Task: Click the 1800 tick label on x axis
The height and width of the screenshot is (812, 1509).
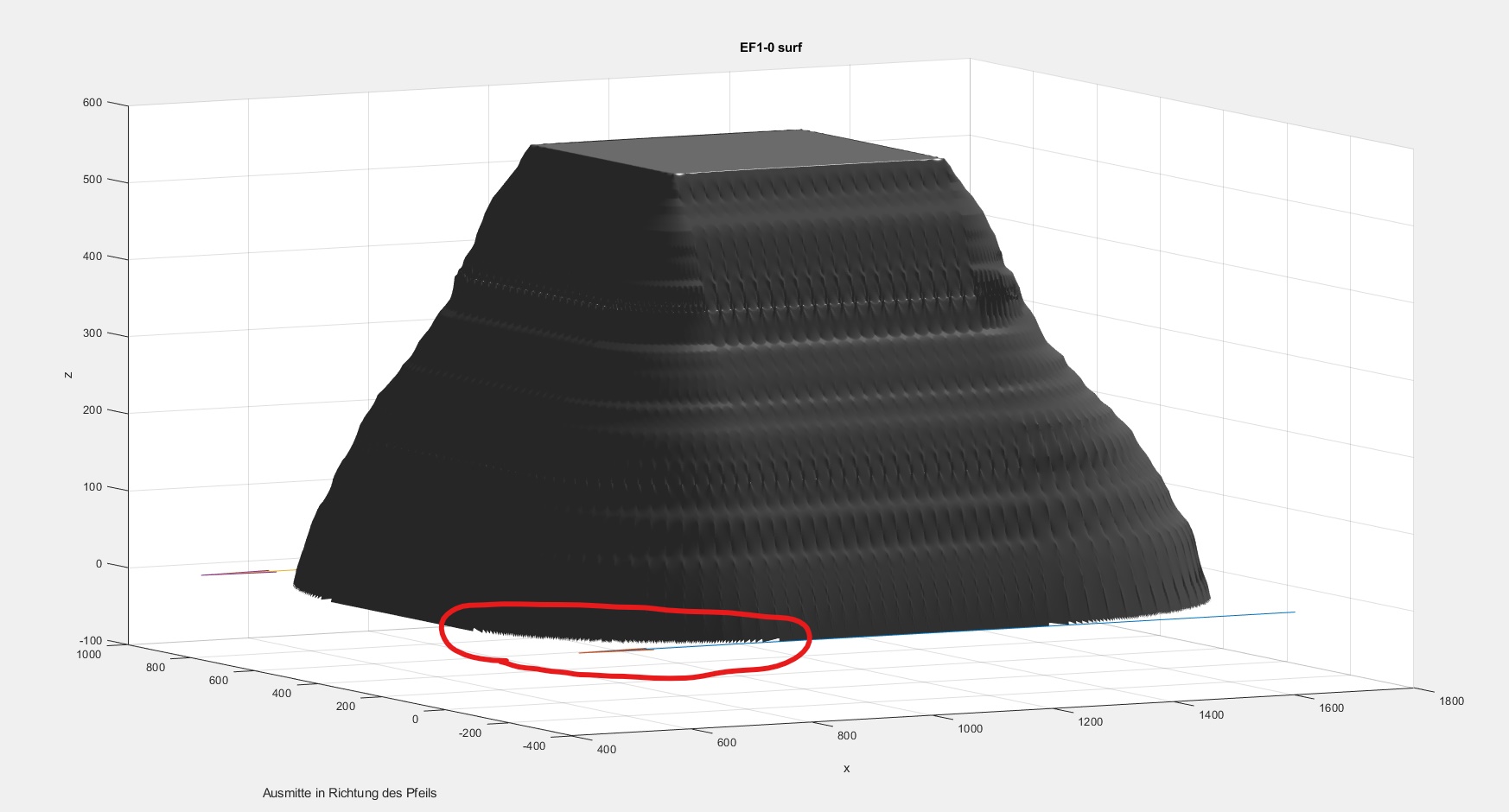Action: tap(1451, 701)
